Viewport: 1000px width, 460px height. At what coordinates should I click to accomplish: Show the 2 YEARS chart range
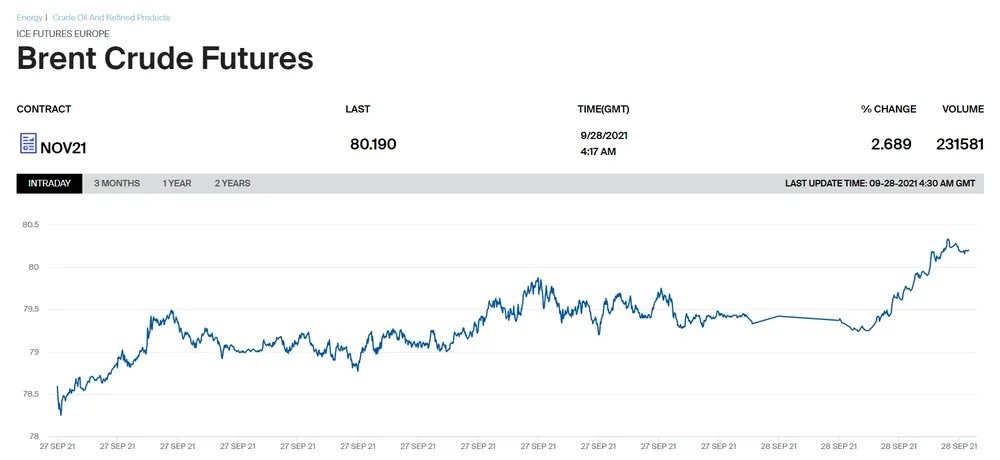[232, 183]
